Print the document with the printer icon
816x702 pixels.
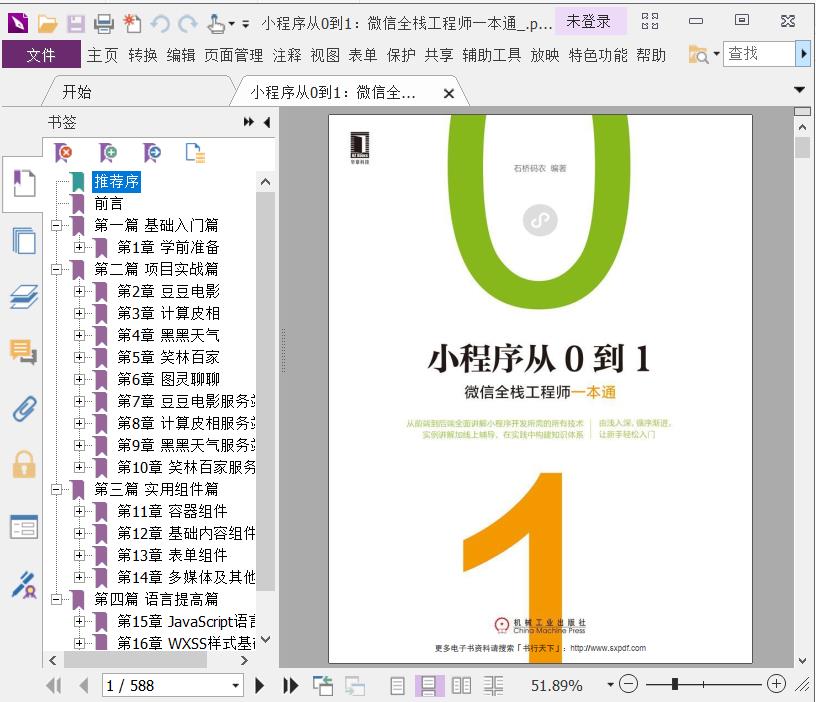pyautogui.click(x=104, y=23)
